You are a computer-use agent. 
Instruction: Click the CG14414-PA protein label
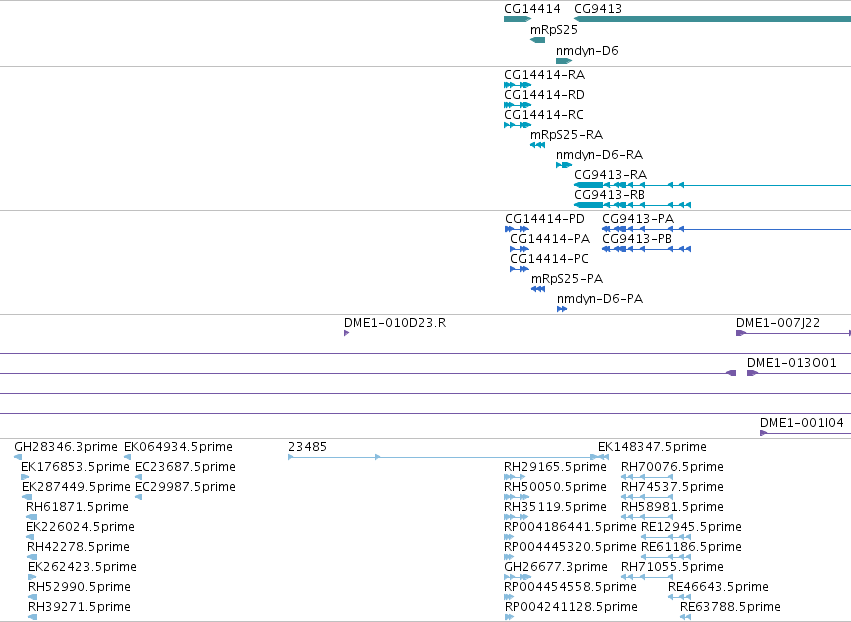550,239
